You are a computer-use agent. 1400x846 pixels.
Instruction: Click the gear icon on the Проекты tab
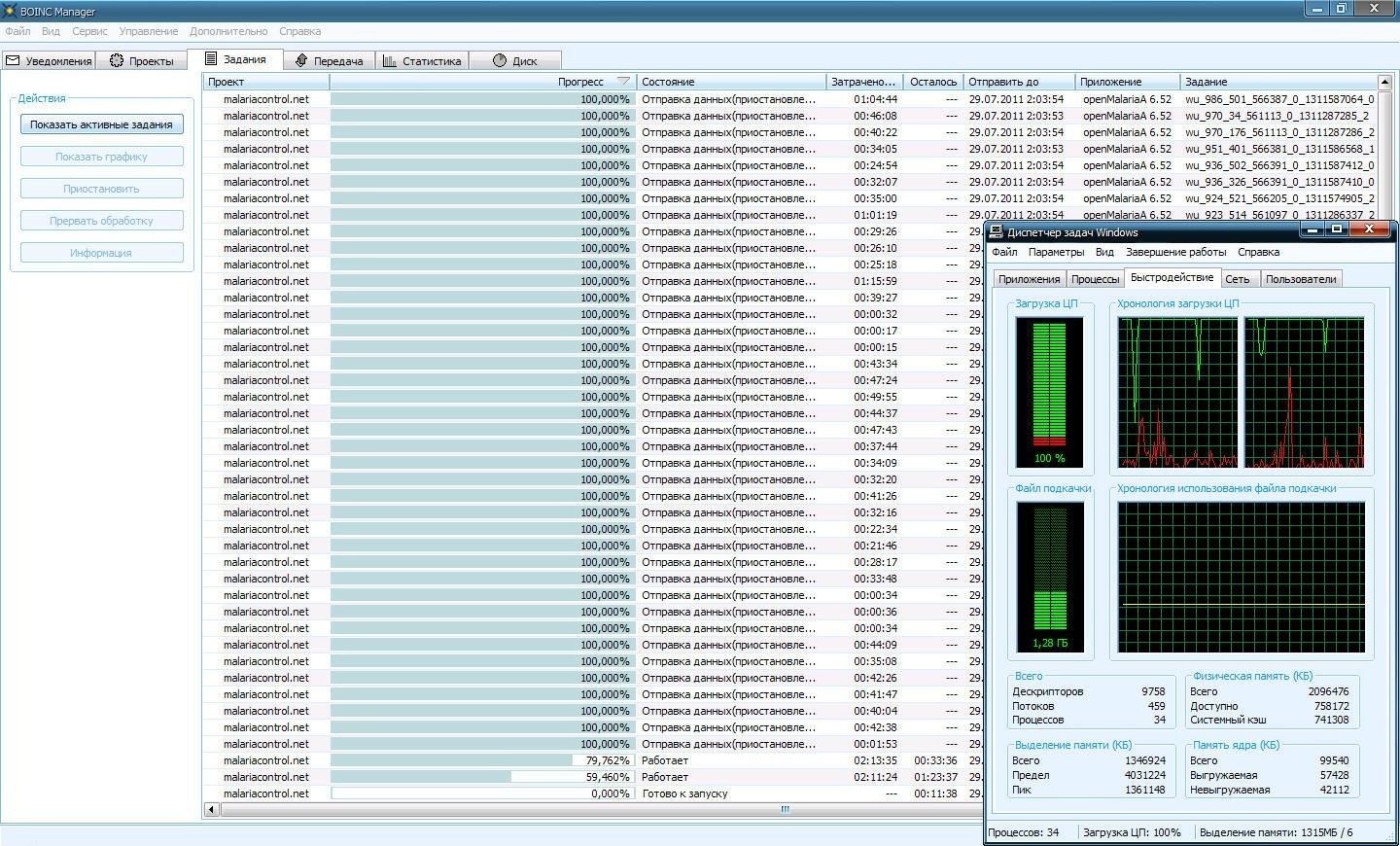click(117, 60)
